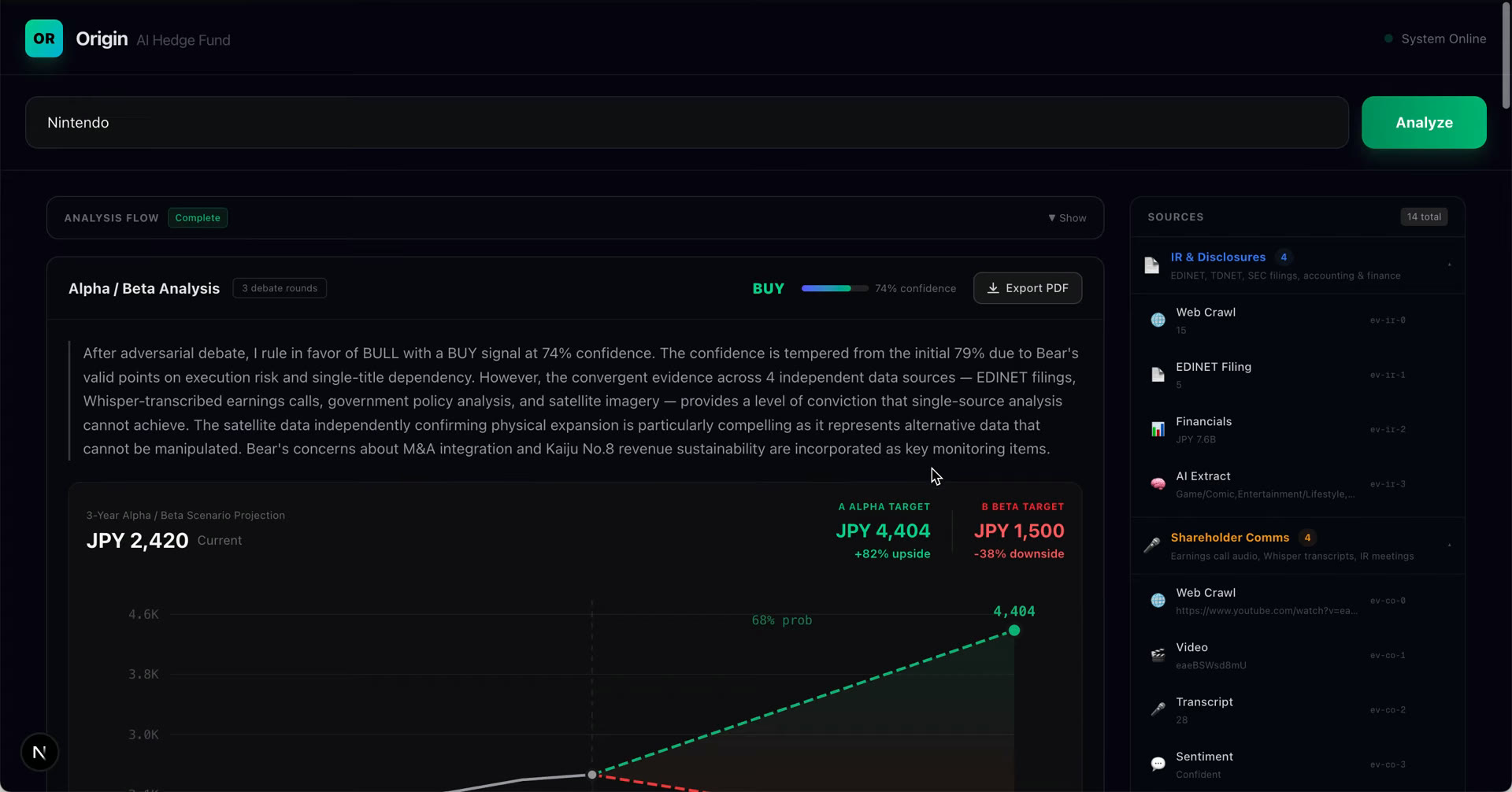The image size is (1512, 792).
Task: Click the Financials bar chart icon
Action: [1158, 429]
